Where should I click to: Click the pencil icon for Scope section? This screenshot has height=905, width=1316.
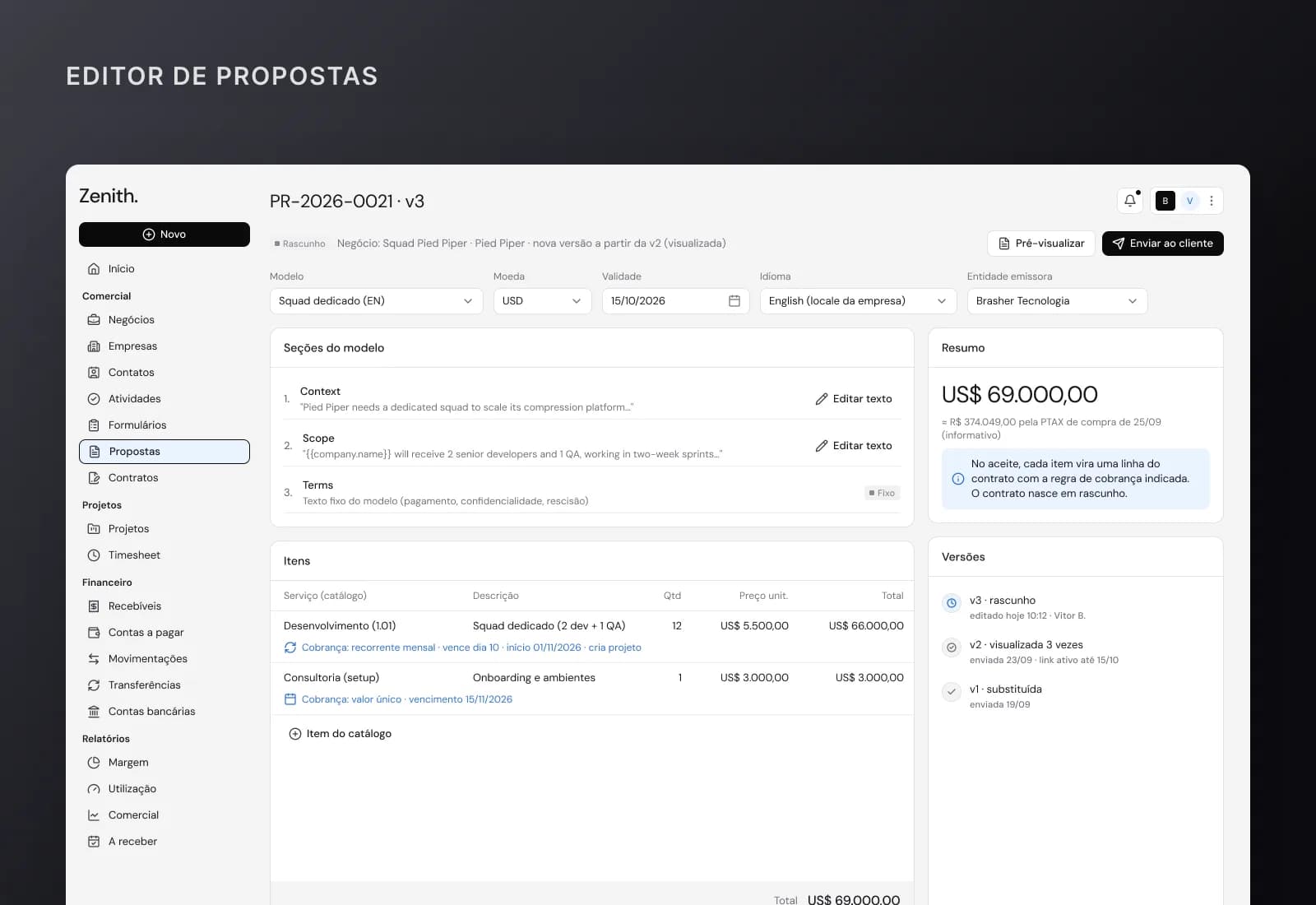click(x=822, y=446)
